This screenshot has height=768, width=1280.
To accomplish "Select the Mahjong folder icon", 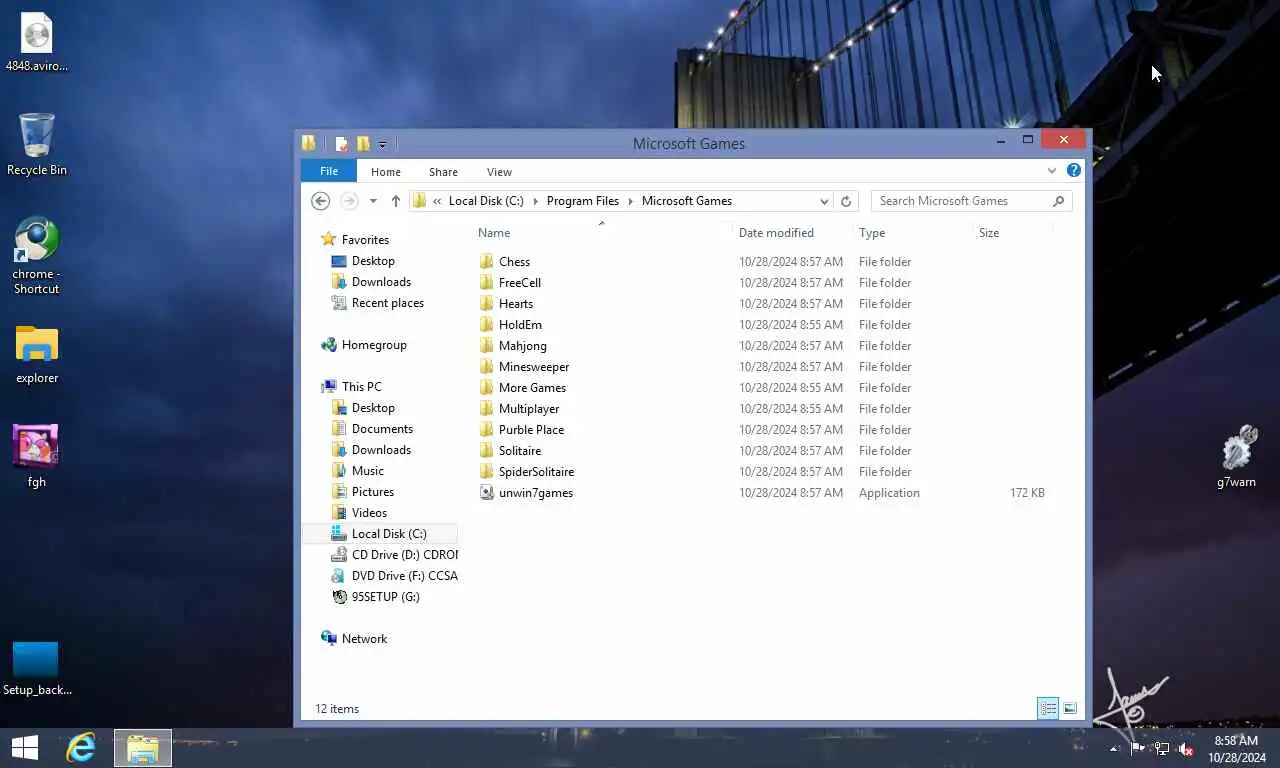I will coord(487,346).
